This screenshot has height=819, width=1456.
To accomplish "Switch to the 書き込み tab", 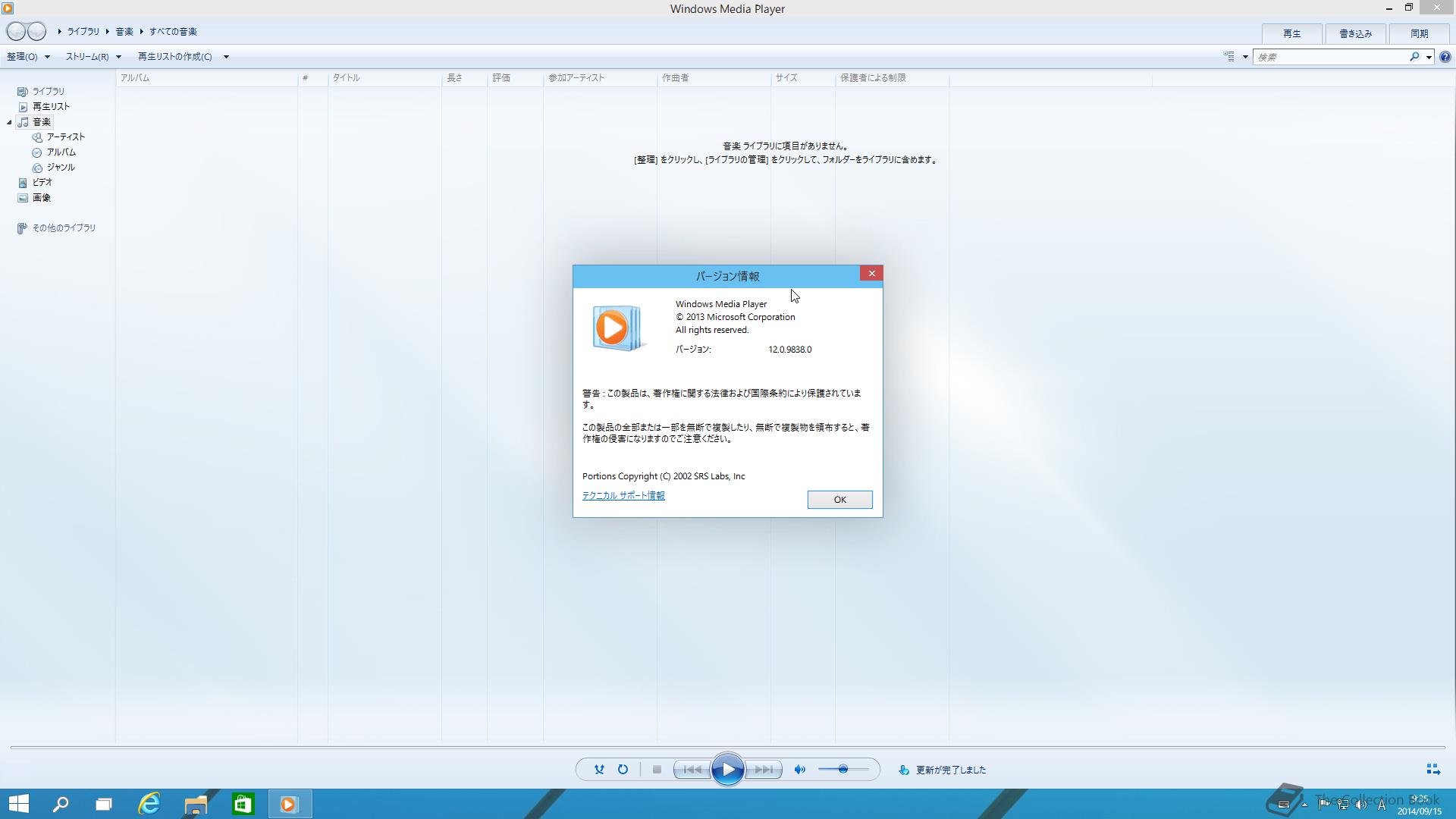I will coord(1355,33).
